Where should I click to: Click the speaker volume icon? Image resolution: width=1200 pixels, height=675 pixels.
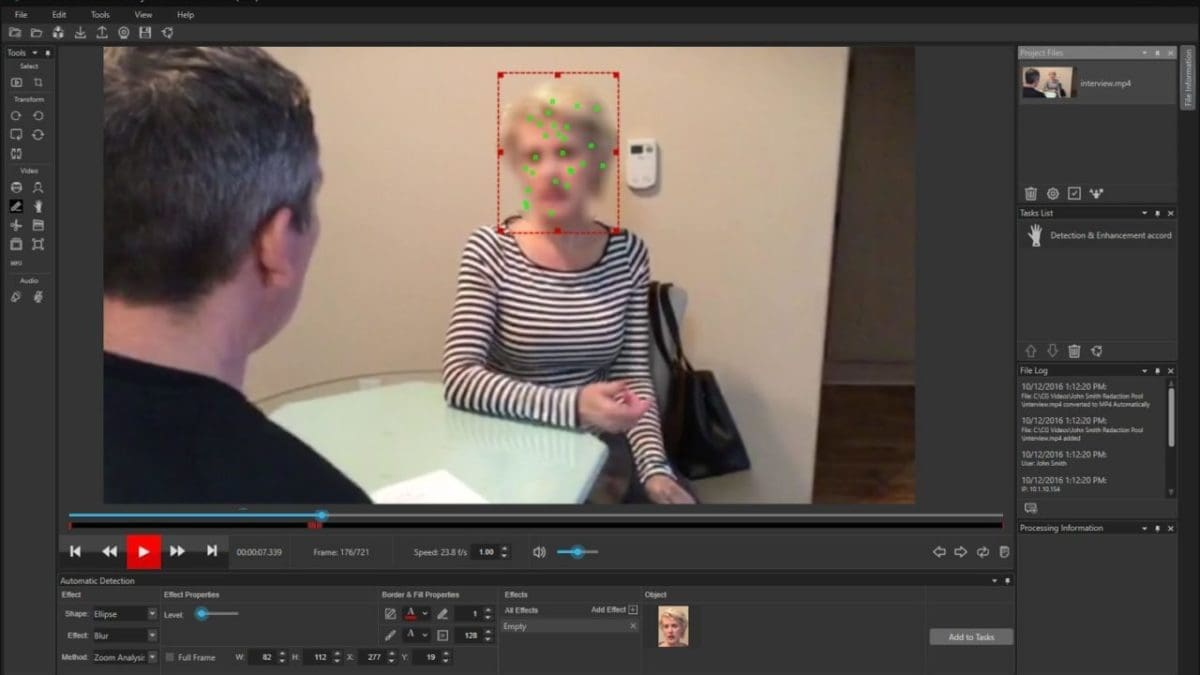[539, 552]
